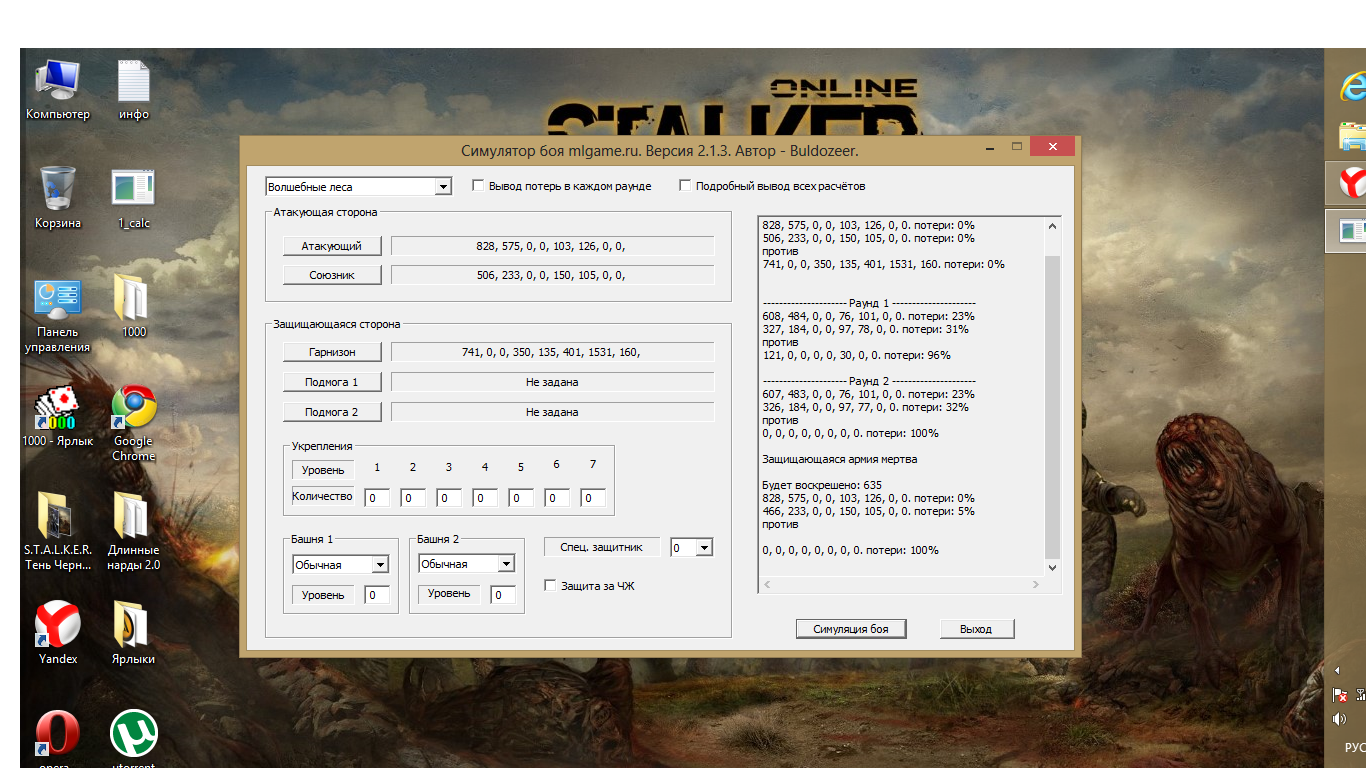
Task: Open Internet Explorer in taskbar
Action: pos(1352,87)
